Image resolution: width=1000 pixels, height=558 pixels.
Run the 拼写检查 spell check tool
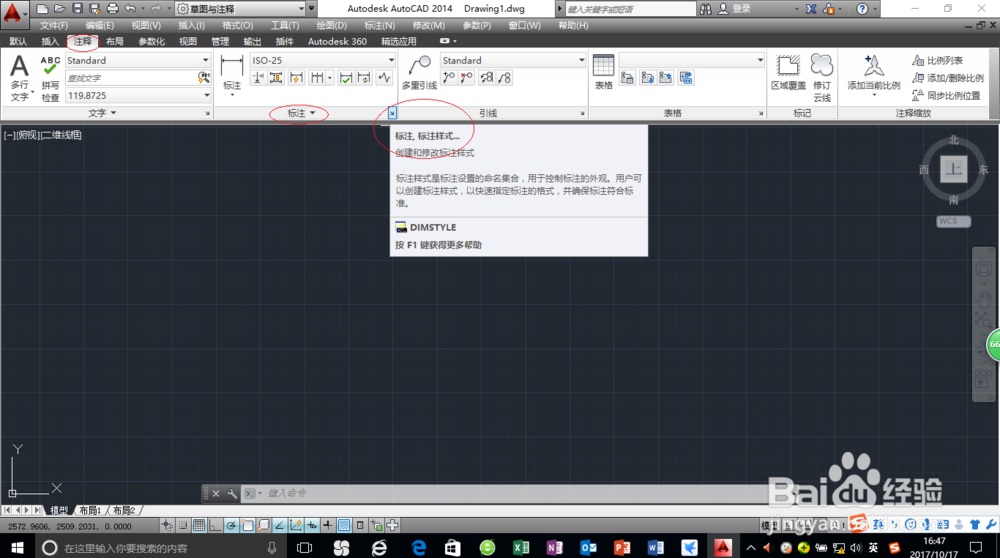50,78
